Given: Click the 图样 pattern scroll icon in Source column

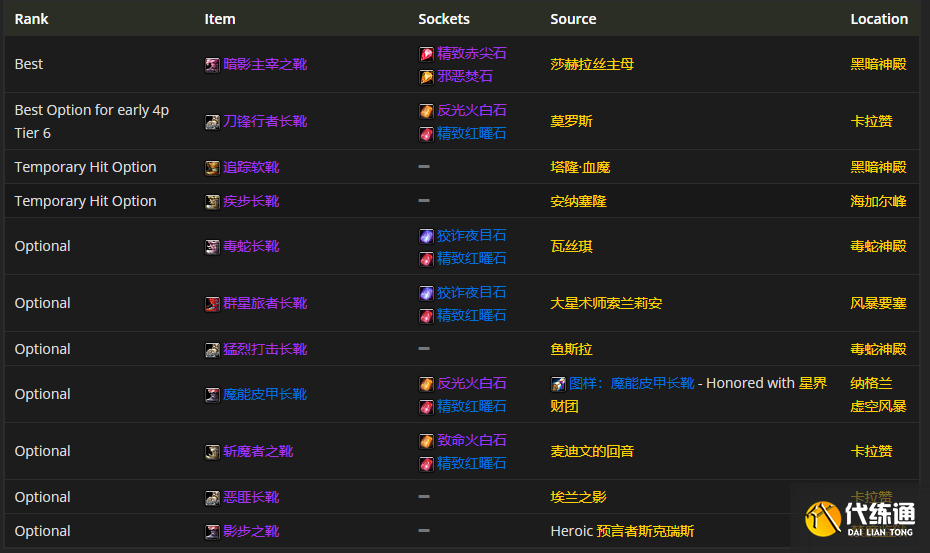Looking at the screenshot, I should tap(558, 384).
